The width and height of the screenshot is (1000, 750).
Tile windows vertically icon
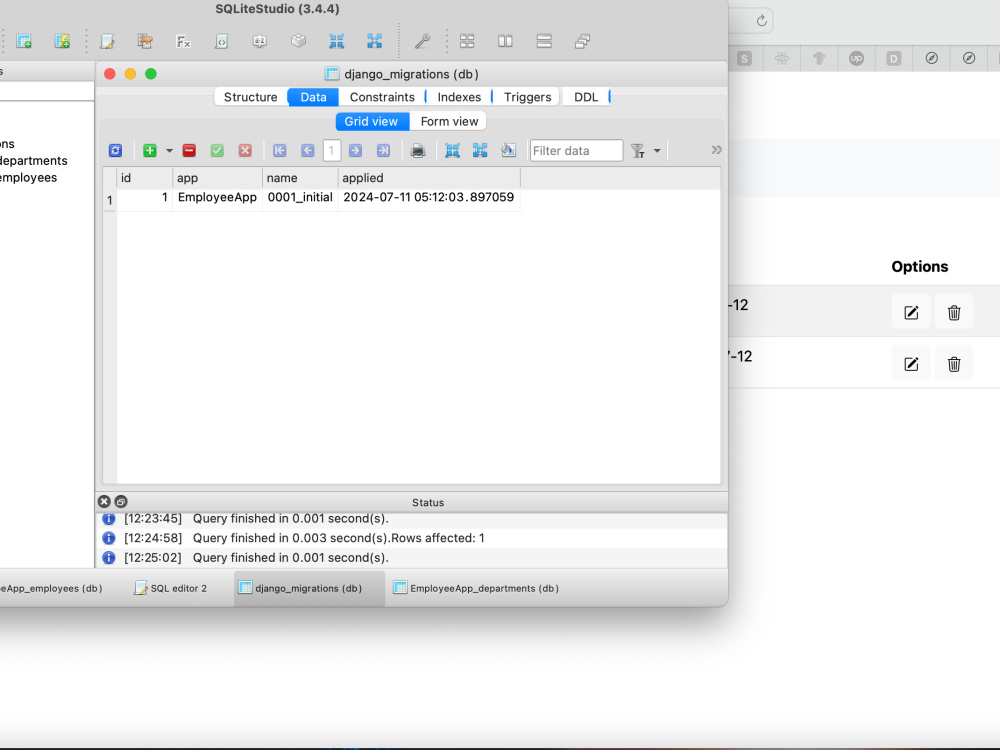coord(544,41)
